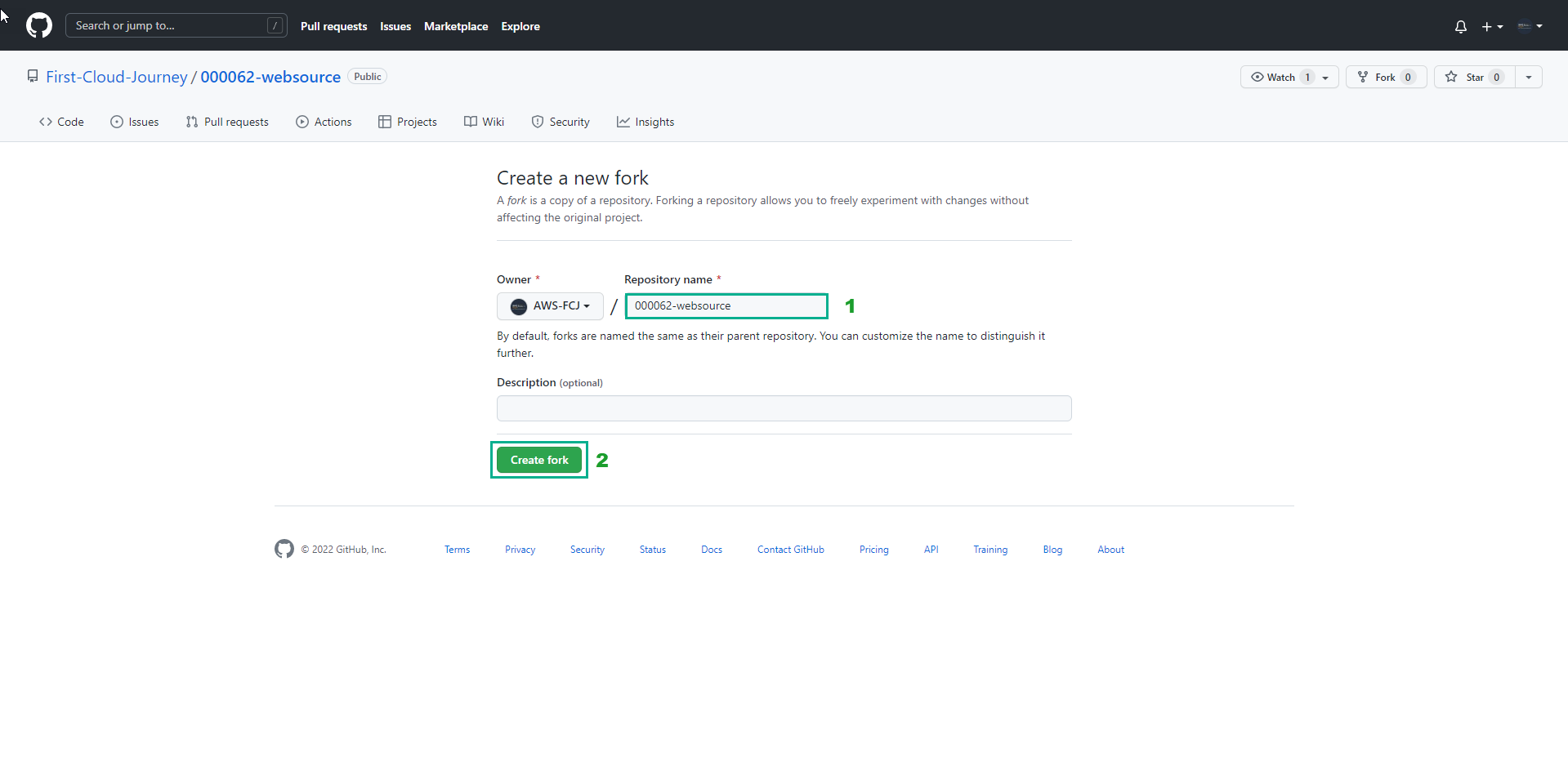Switch to the Code tab

(x=61, y=122)
